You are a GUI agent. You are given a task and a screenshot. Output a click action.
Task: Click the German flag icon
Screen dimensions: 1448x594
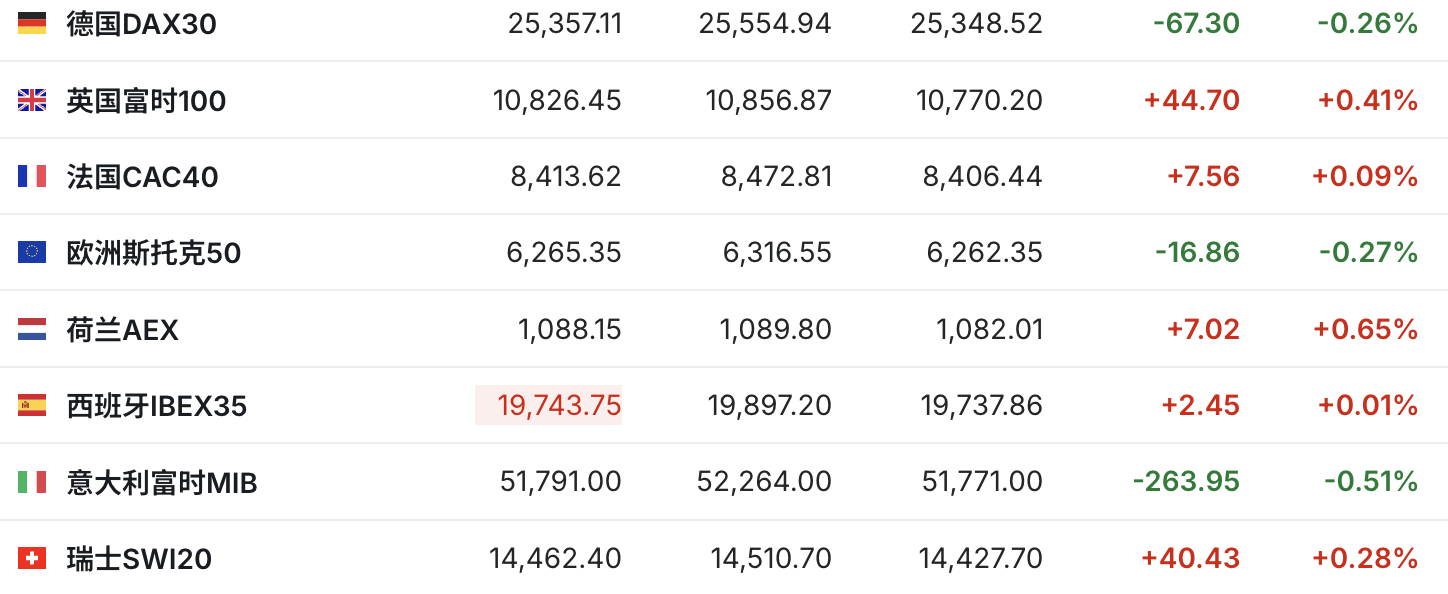coord(32,23)
